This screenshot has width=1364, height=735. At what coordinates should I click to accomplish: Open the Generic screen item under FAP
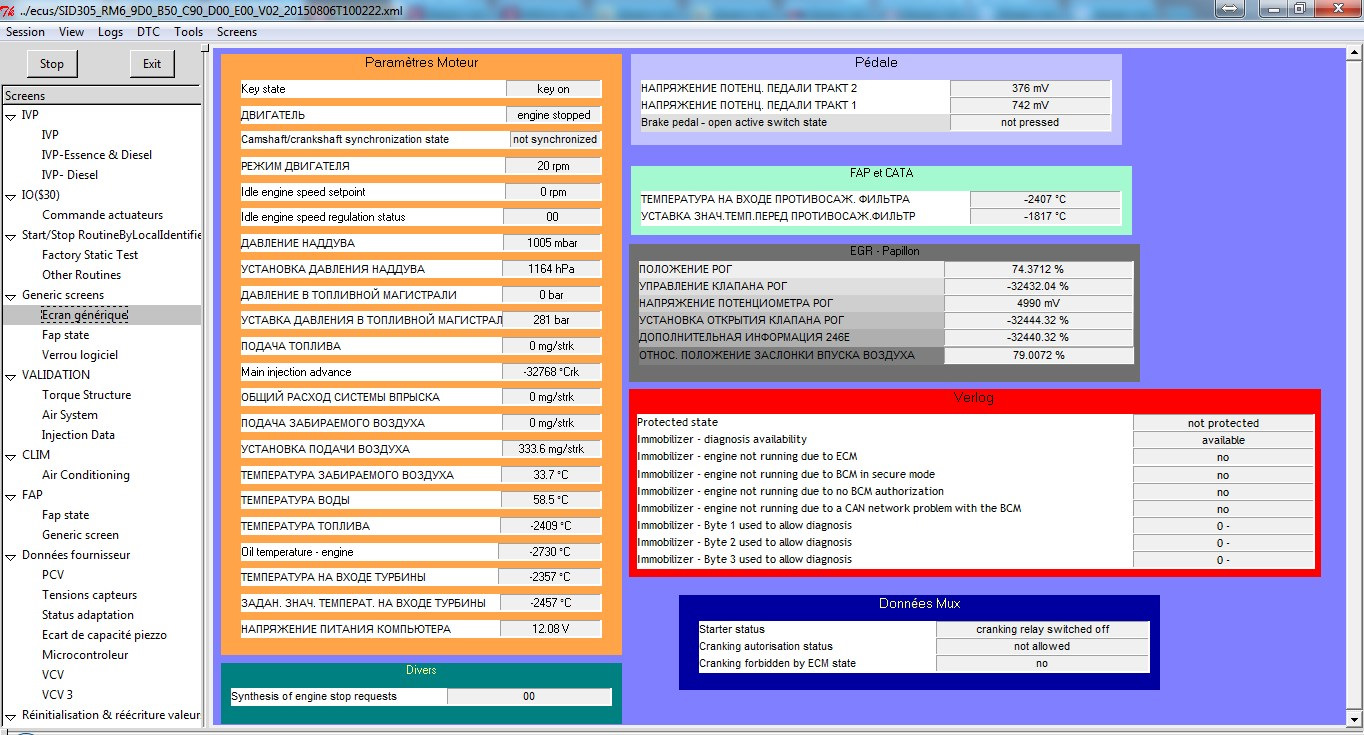point(81,535)
